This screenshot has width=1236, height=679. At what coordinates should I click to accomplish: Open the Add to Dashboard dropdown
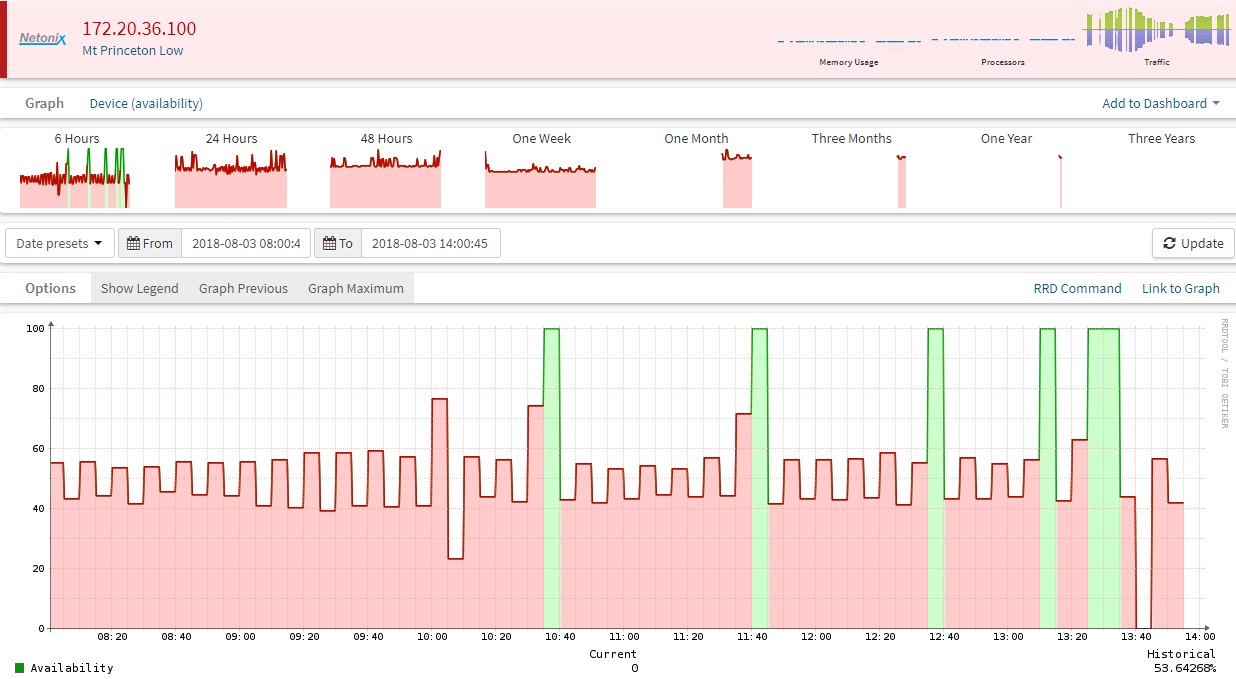(x=1160, y=103)
